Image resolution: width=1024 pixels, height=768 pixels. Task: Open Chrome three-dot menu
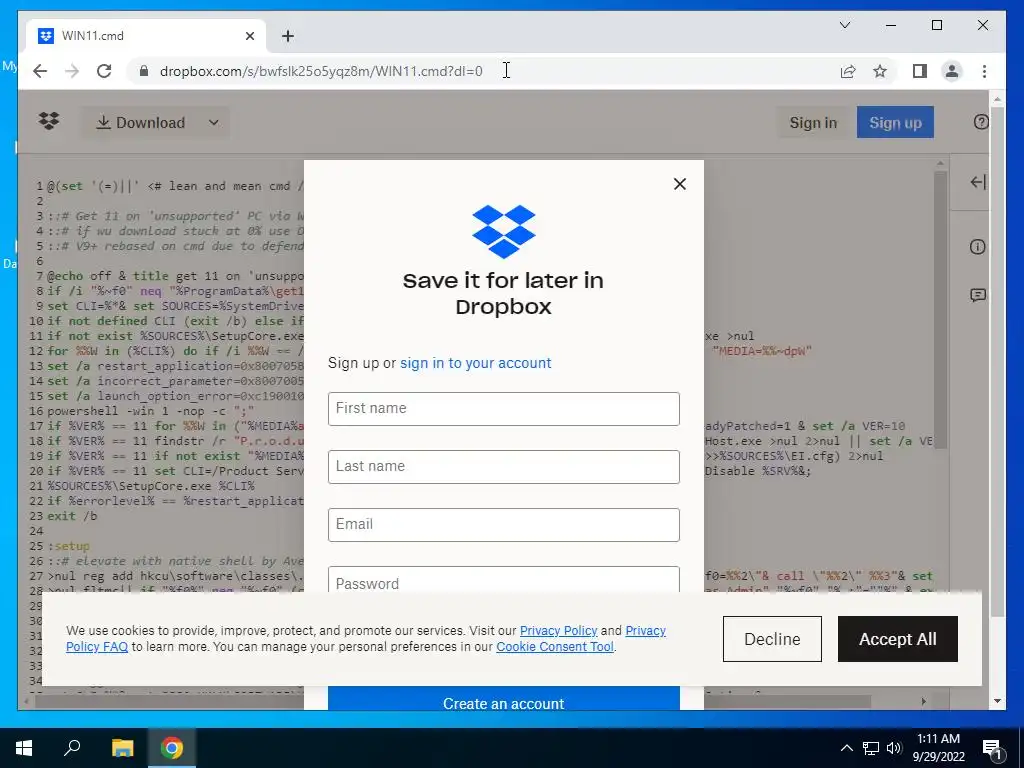(984, 71)
